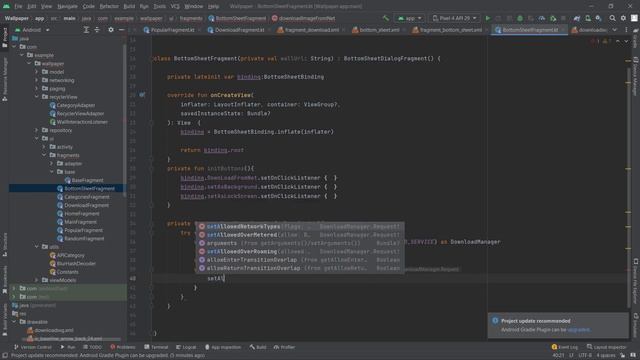Click Attach Debugger to Android Process icon
The image size is (640, 360).
tap(553, 18)
